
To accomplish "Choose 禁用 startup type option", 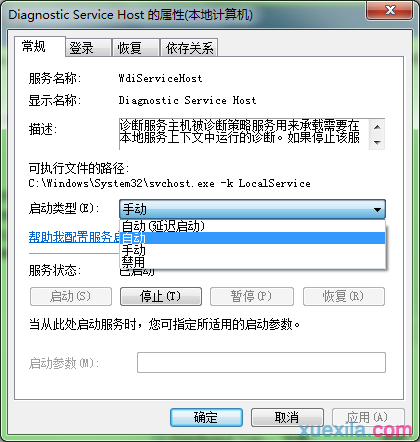I will coord(252,262).
